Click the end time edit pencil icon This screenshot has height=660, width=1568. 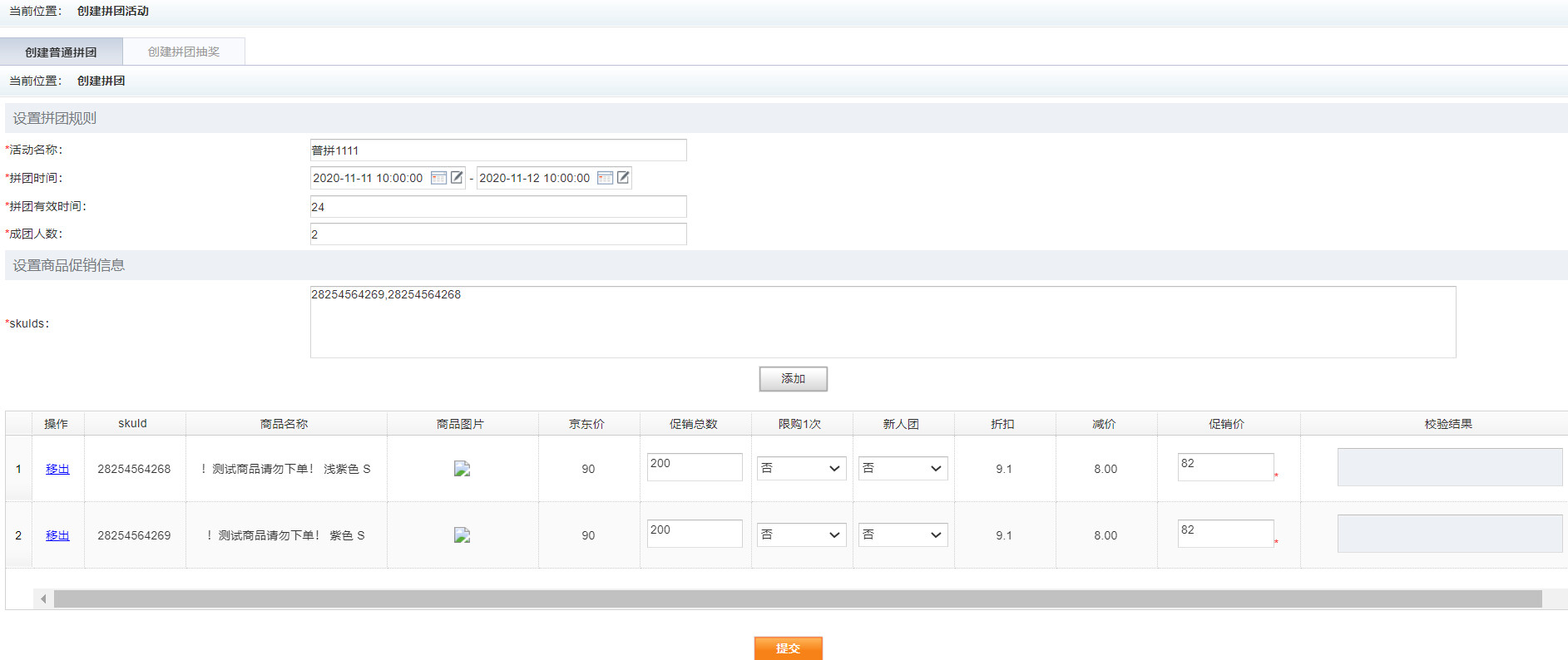(623, 178)
